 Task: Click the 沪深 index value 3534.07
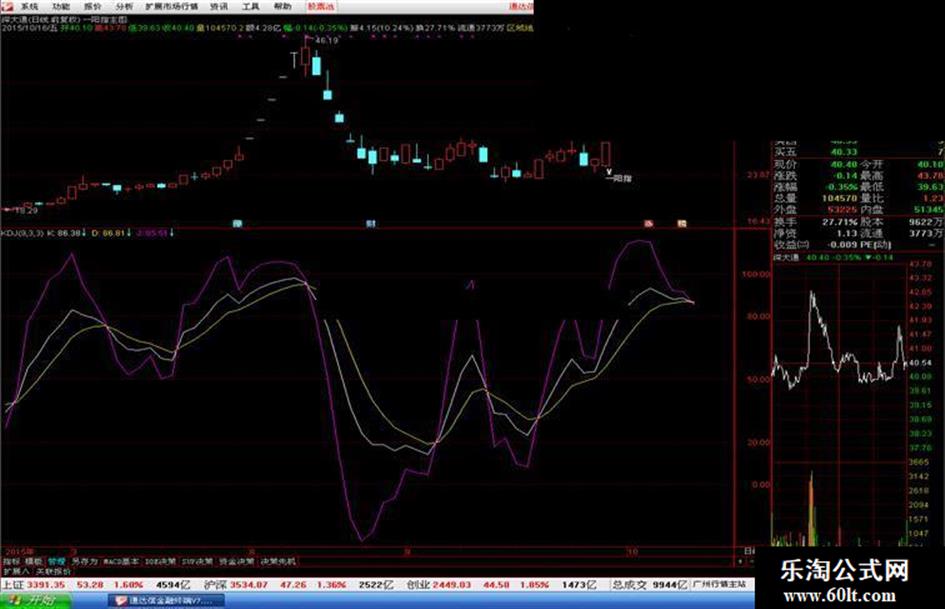click(x=248, y=585)
